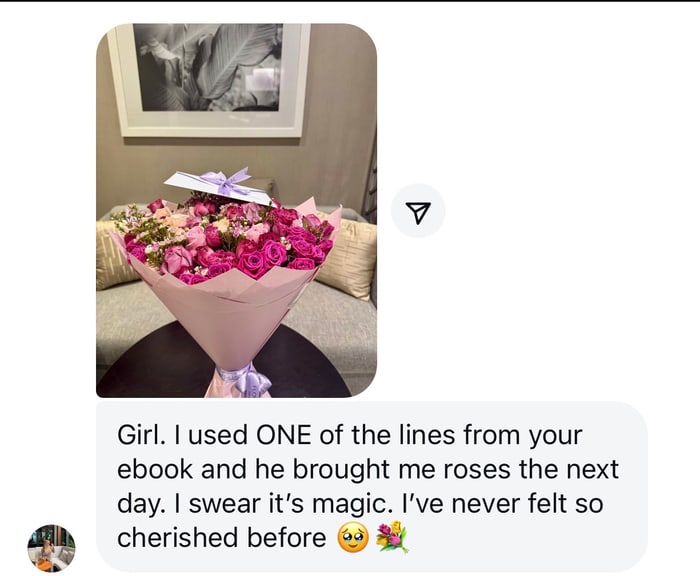Select the message bubble starting with "Girl."
700x576 pixels.
point(371,486)
